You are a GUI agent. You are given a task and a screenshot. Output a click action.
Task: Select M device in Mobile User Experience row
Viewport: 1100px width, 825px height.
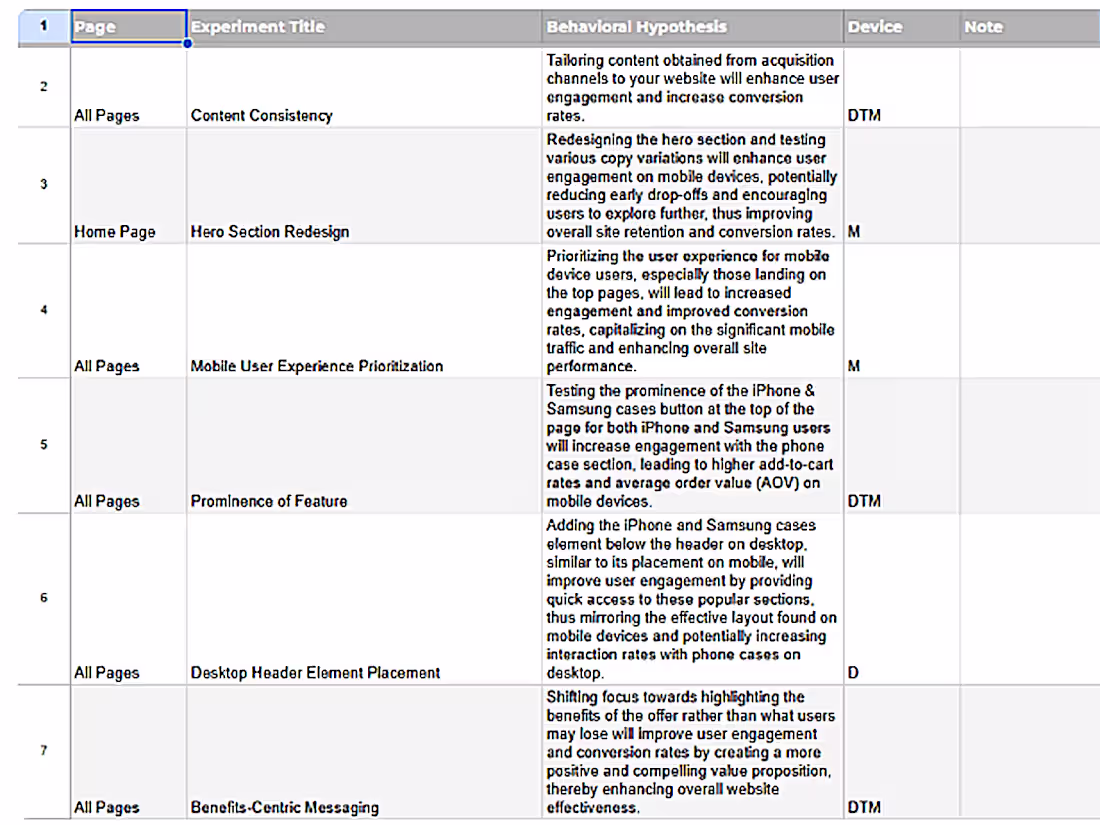click(x=901, y=311)
